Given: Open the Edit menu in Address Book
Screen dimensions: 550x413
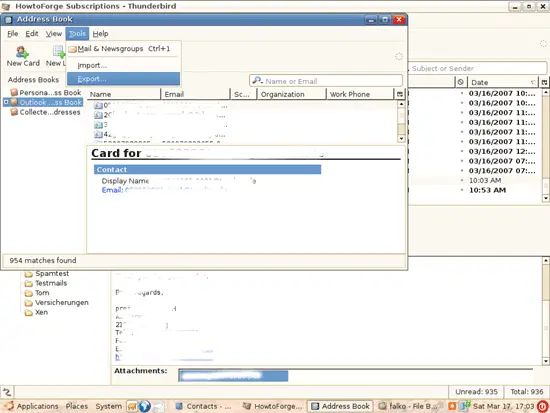Looking at the screenshot, I should point(32,34).
